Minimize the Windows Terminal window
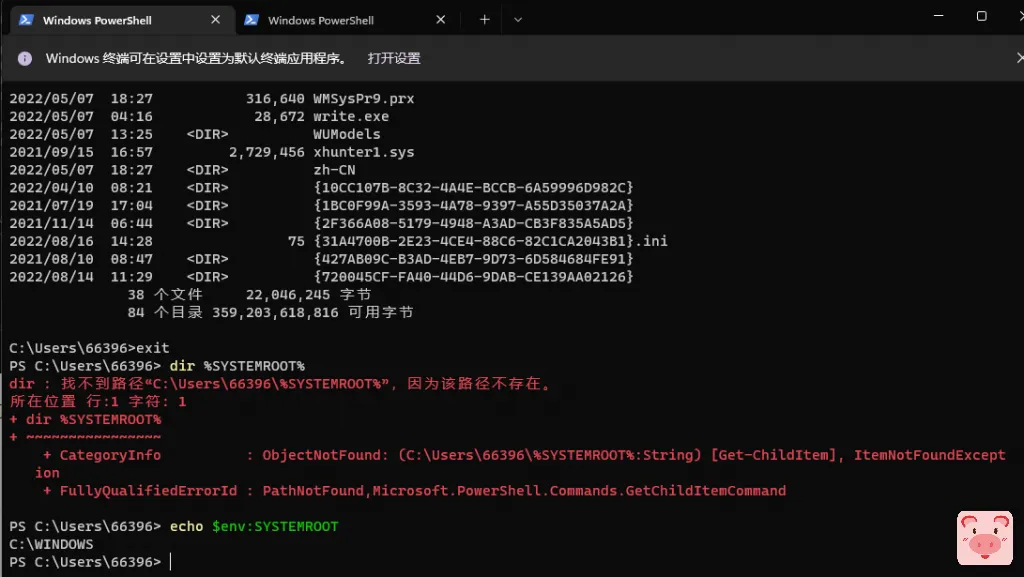This screenshot has width=1024, height=577. (940, 15)
